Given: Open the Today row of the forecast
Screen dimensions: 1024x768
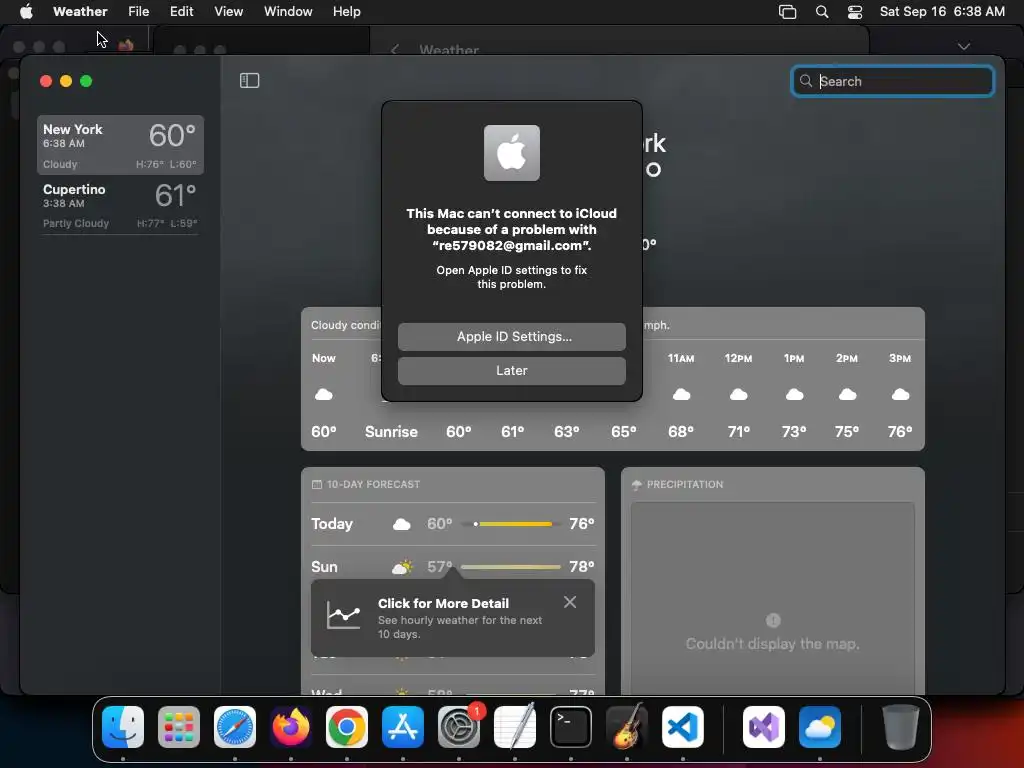Looking at the screenshot, I should pos(453,524).
